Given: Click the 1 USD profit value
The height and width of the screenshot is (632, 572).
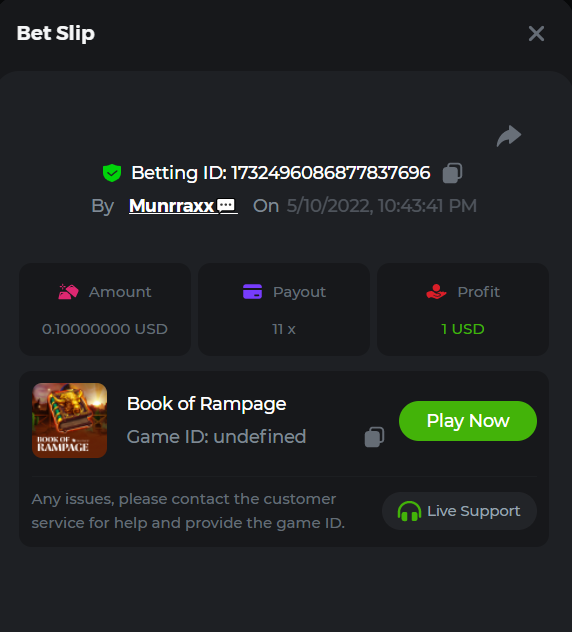Looking at the screenshot, I should click(462, 329).
